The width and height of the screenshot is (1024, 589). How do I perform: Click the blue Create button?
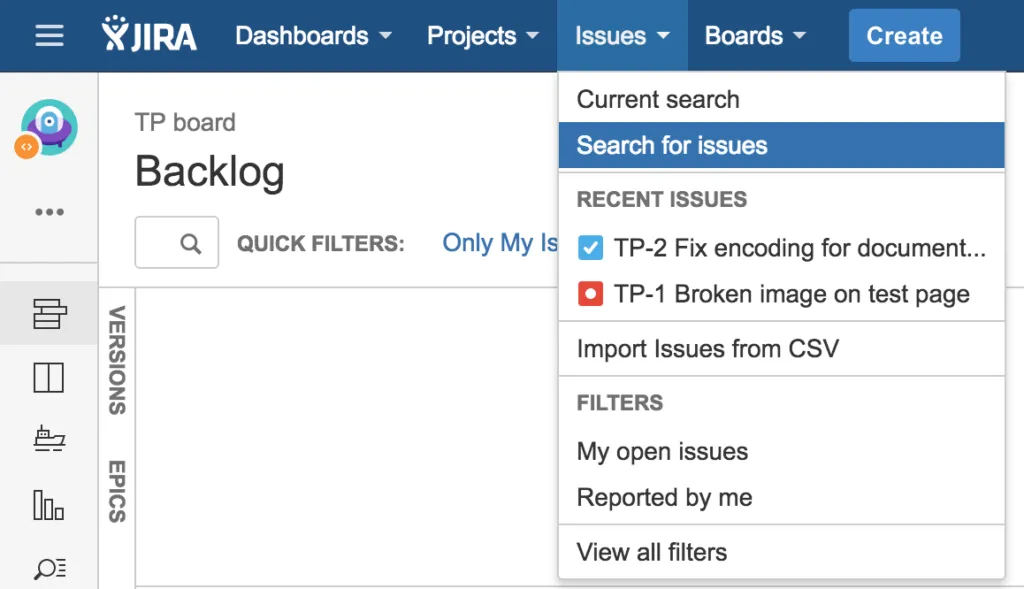[903, 35]
